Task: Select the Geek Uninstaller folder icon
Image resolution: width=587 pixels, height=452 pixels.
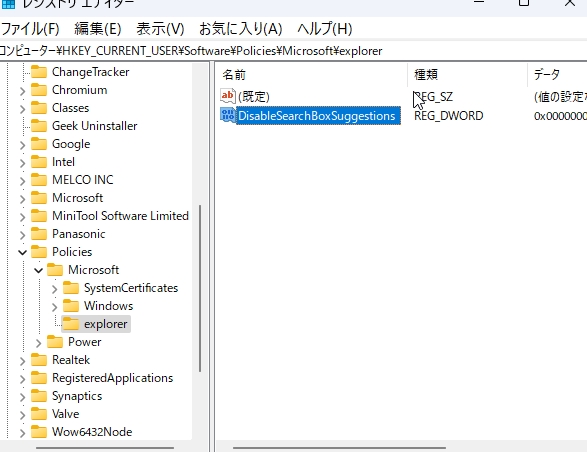Action: tap(39, 126)
